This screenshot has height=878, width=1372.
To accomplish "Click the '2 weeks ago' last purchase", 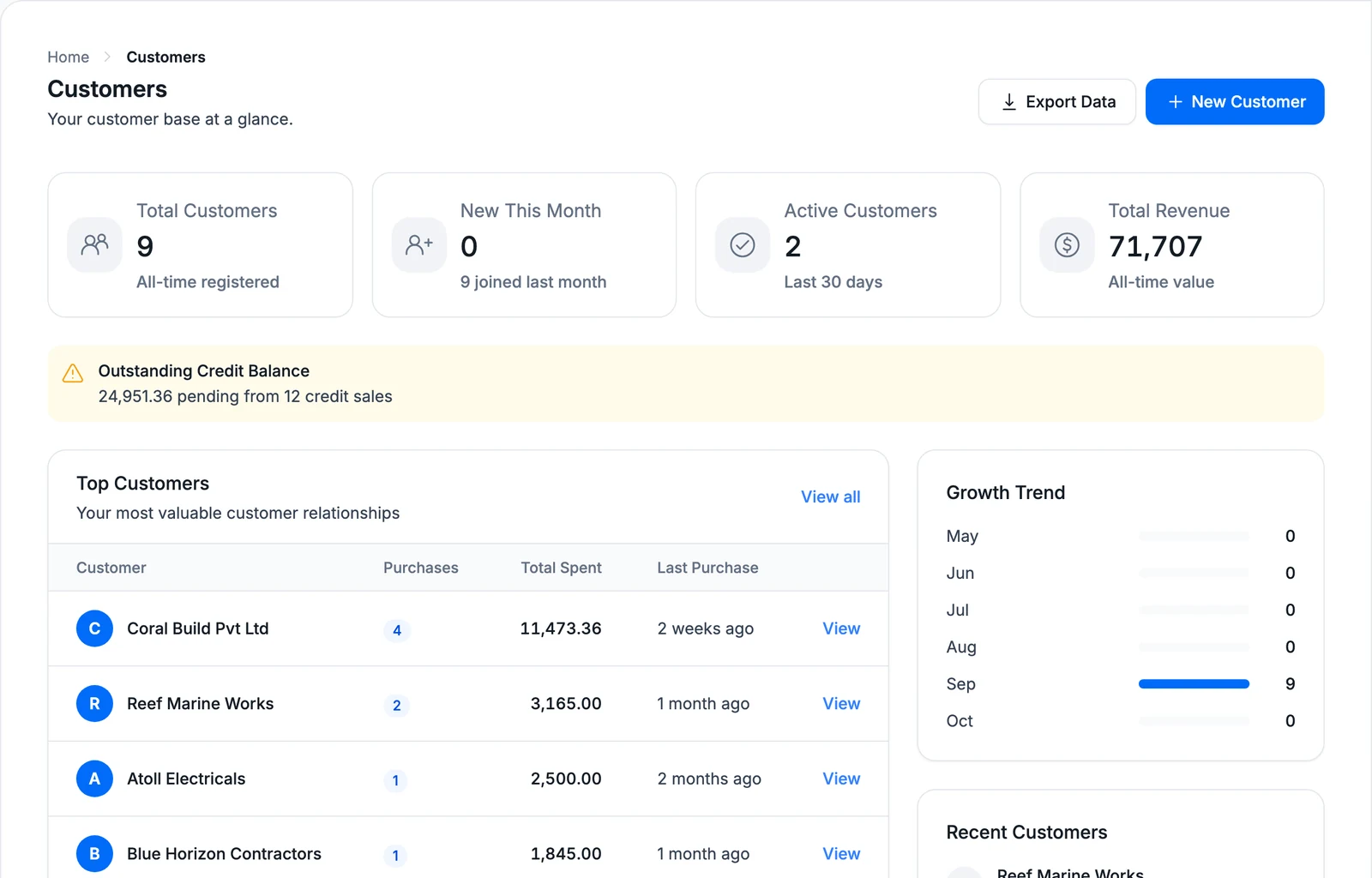I will [x=706, y=628].
